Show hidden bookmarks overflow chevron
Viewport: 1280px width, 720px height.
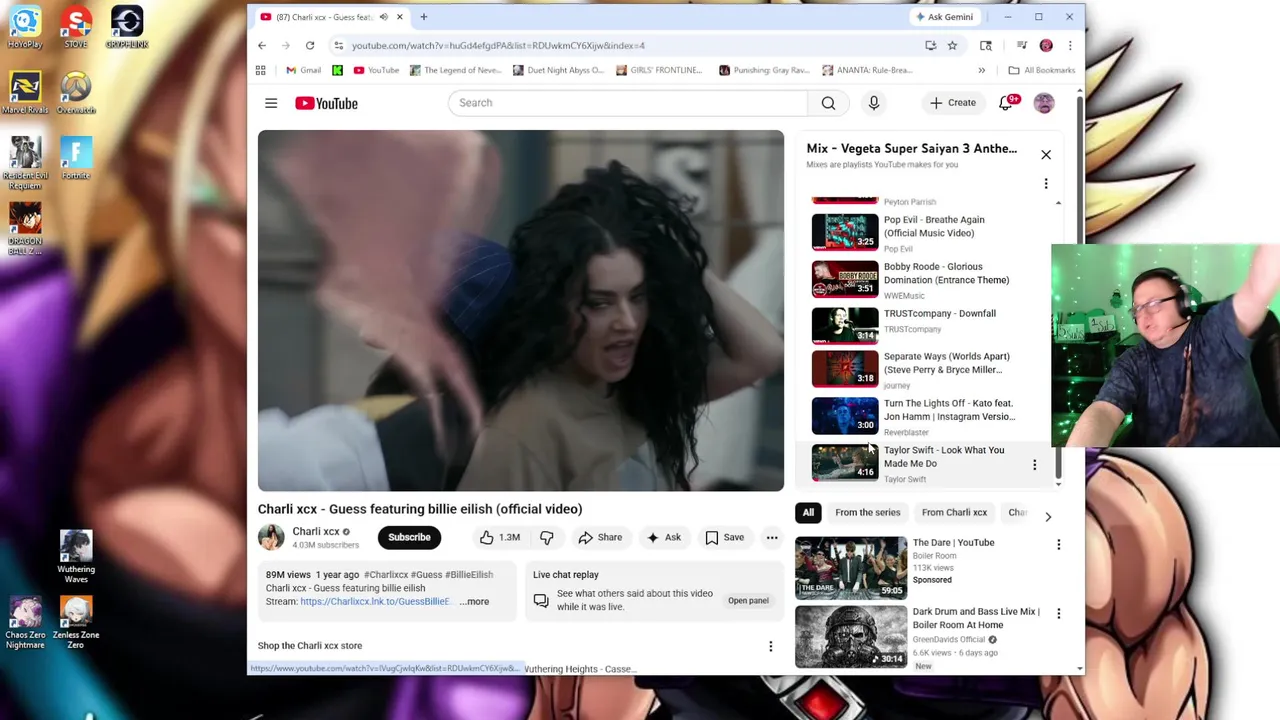click(x=981, y=70)
